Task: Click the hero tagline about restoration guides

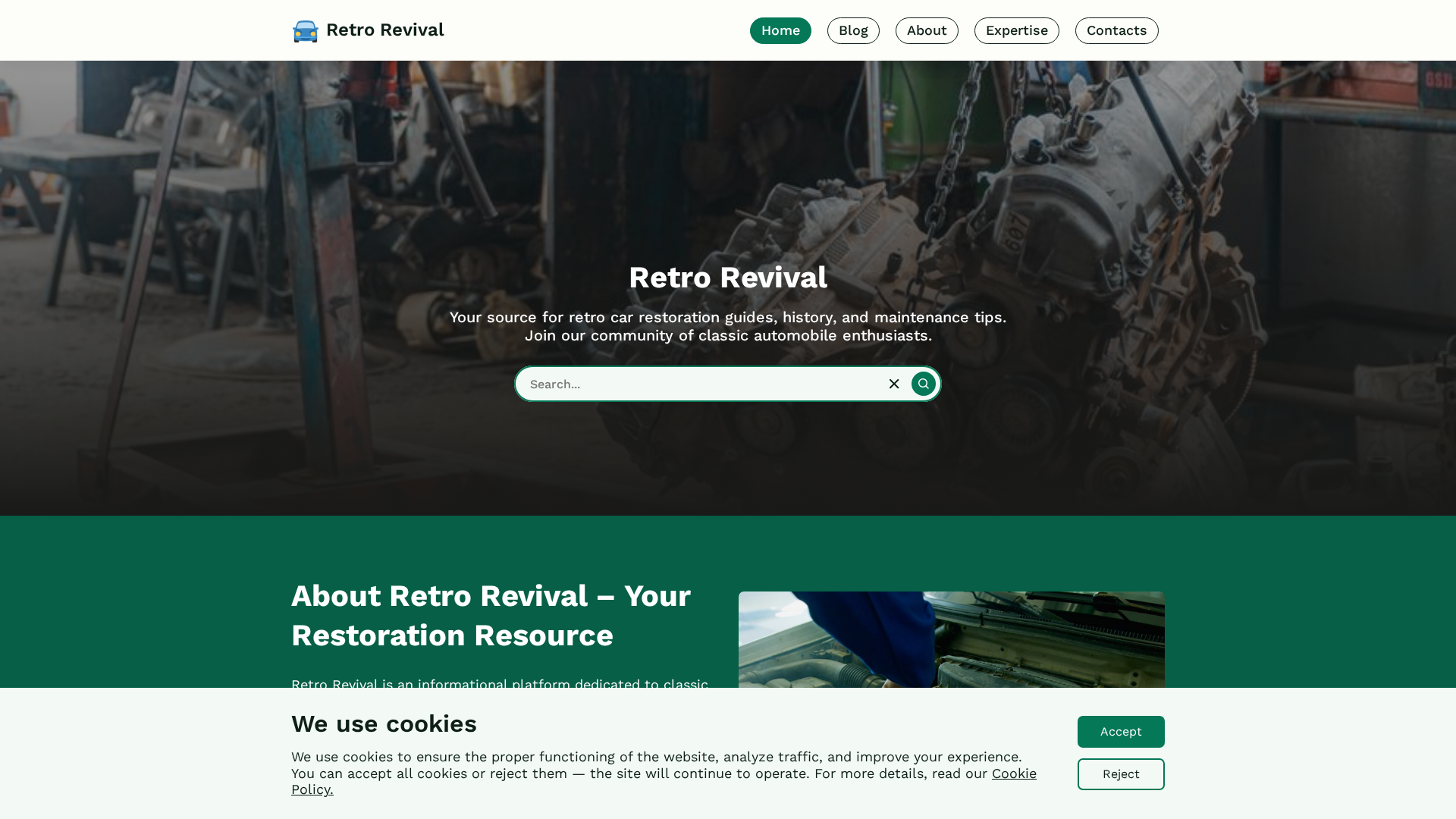Action: coord(728,326)
